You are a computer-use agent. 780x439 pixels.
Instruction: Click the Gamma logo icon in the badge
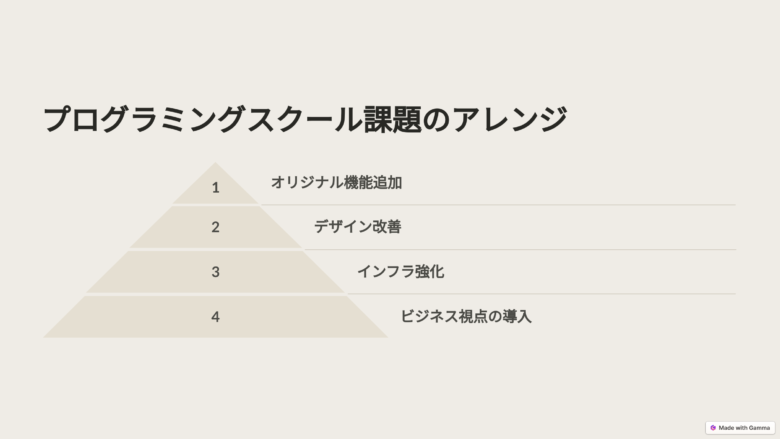tap(713, 427)
